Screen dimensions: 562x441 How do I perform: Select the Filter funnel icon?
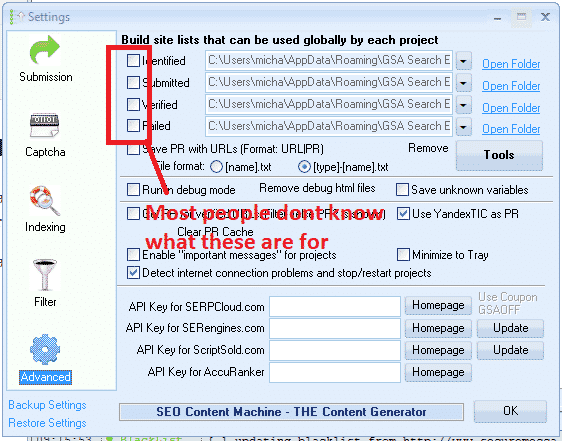pyautogui.click(x=44, y=275)
